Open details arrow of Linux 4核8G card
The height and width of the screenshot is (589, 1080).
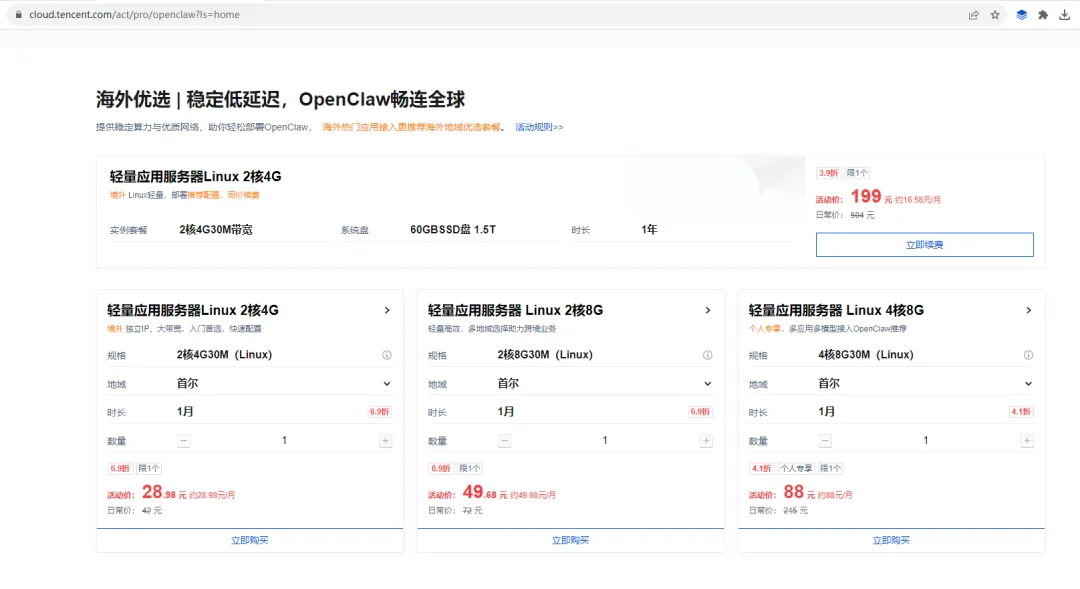pyautogui.click(x=1028, y=311)
